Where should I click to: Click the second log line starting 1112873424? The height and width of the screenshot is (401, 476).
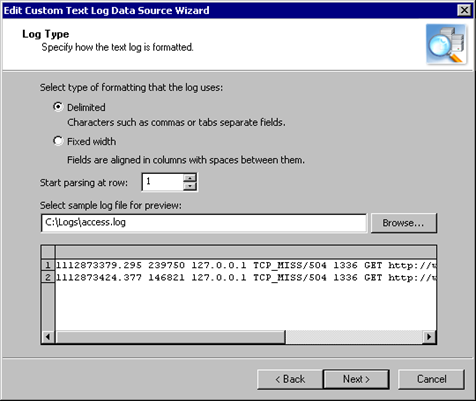point(246,277)
